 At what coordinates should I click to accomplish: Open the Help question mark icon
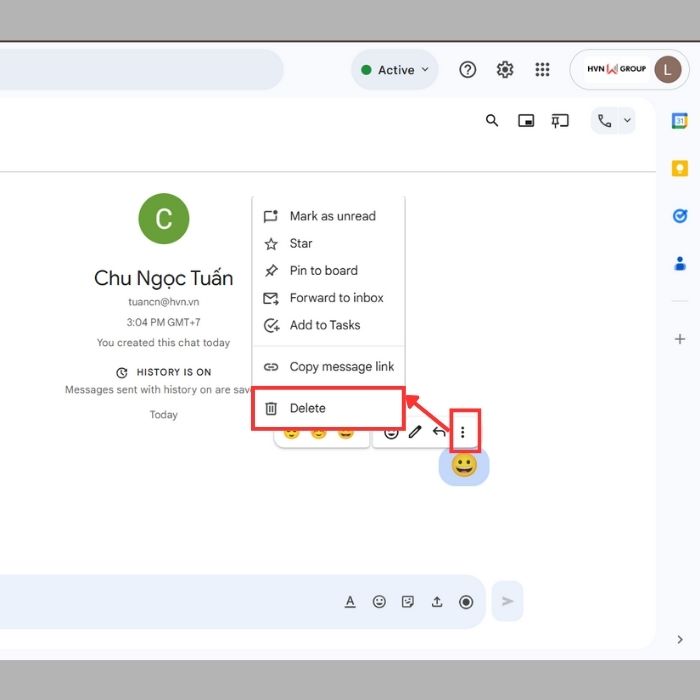pyautogui.click(x=467, y=70)
